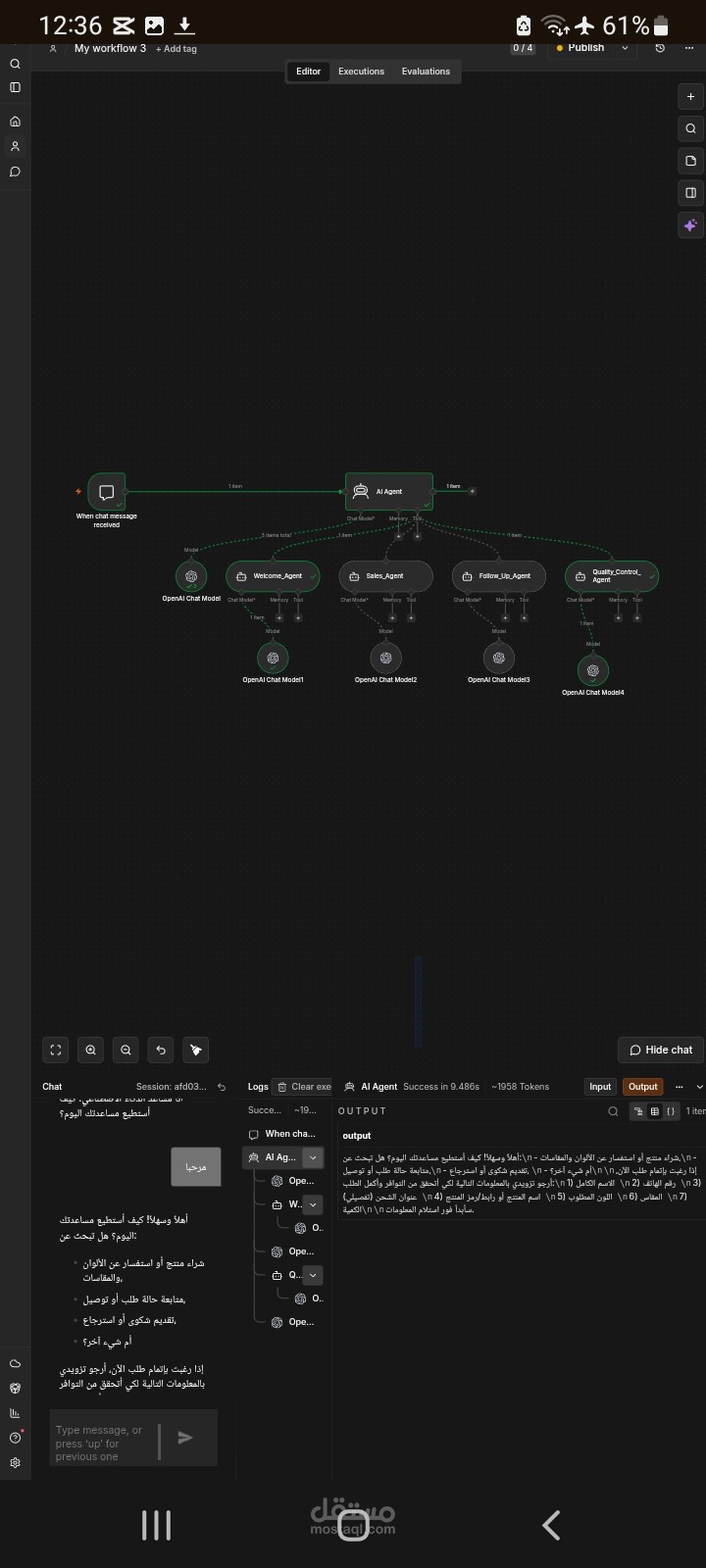Switch output to table view

tap(655, 1111)
